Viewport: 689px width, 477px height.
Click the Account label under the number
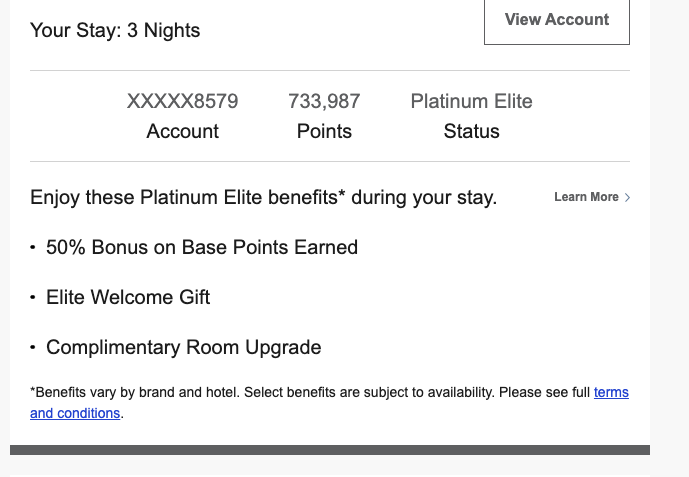[x=182, y=131]
